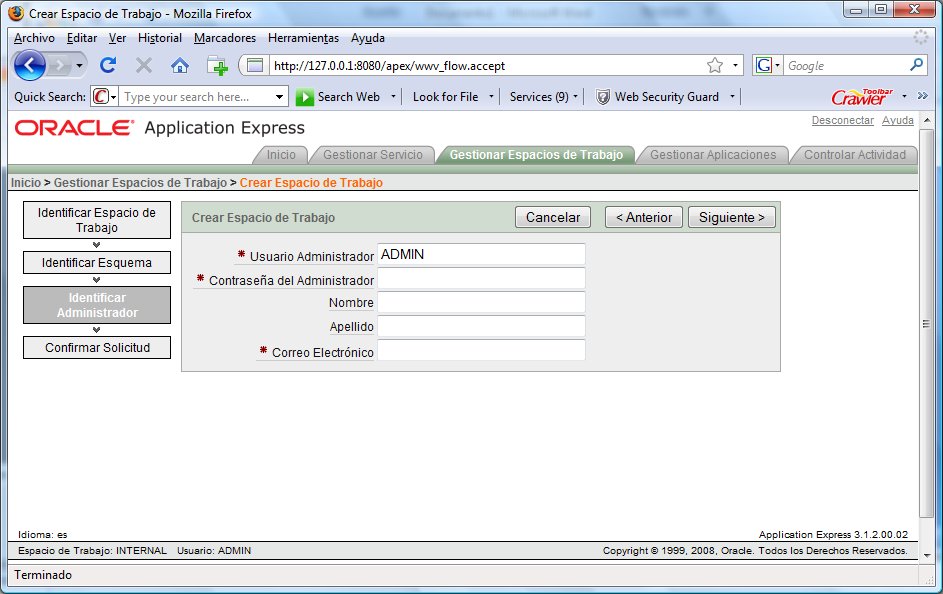Reload the page with the refresh icon

(108, 65)
